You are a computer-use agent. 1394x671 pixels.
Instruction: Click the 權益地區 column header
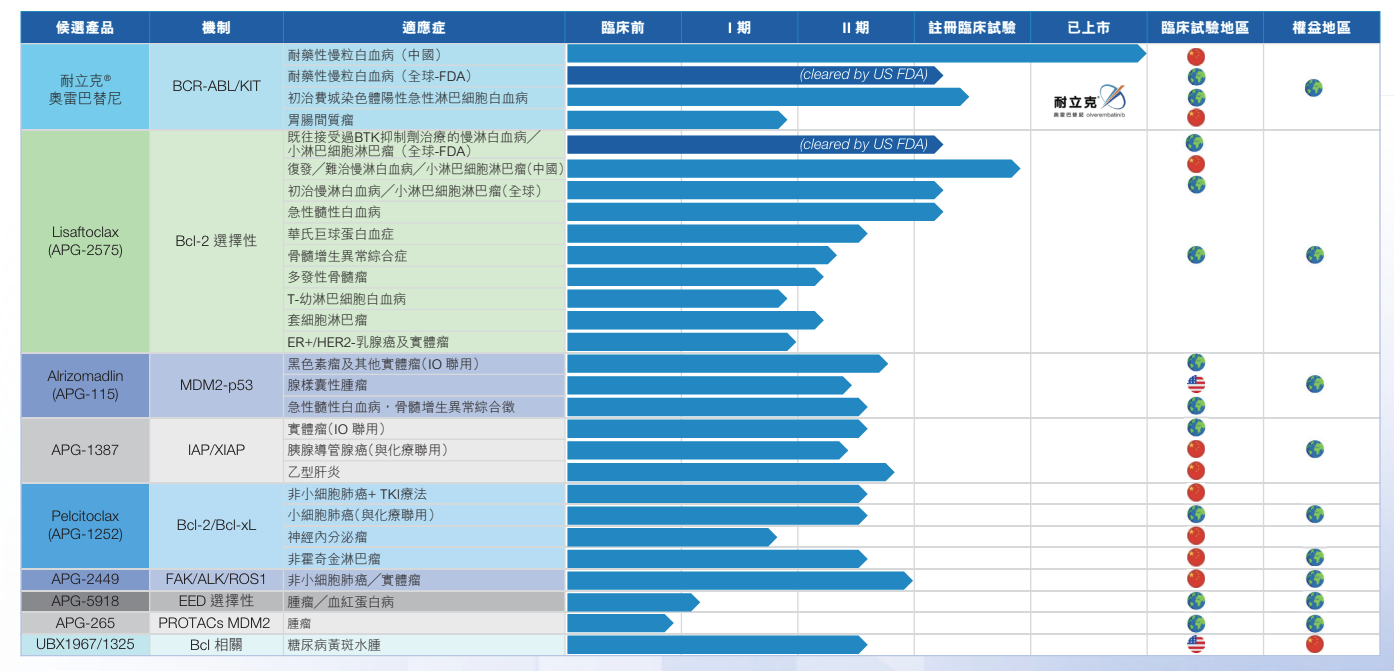(1321, 28)
